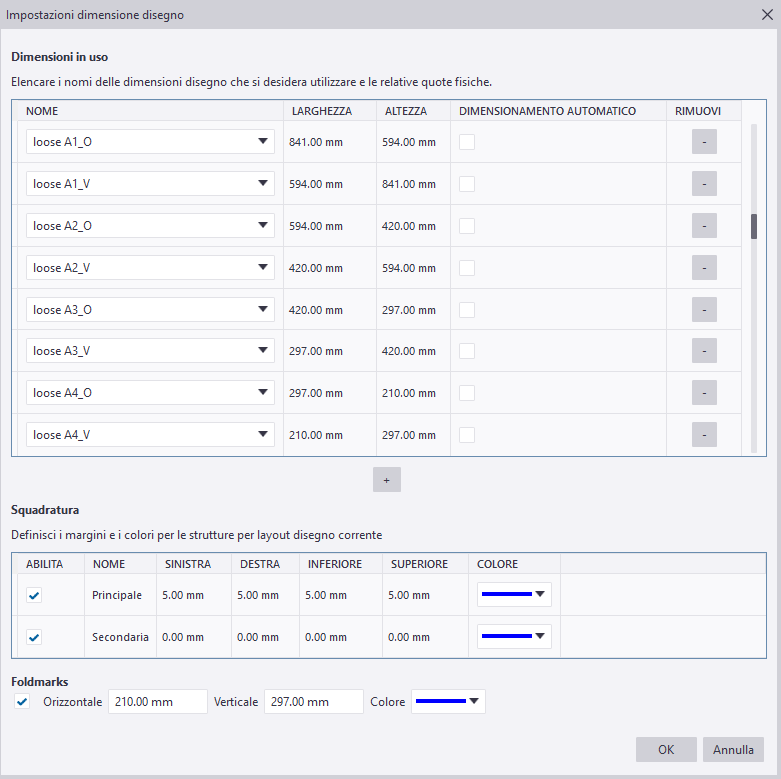Add a new drawing size with plus button
Viewport: 781px width, 779px height.
pos(386,480)
